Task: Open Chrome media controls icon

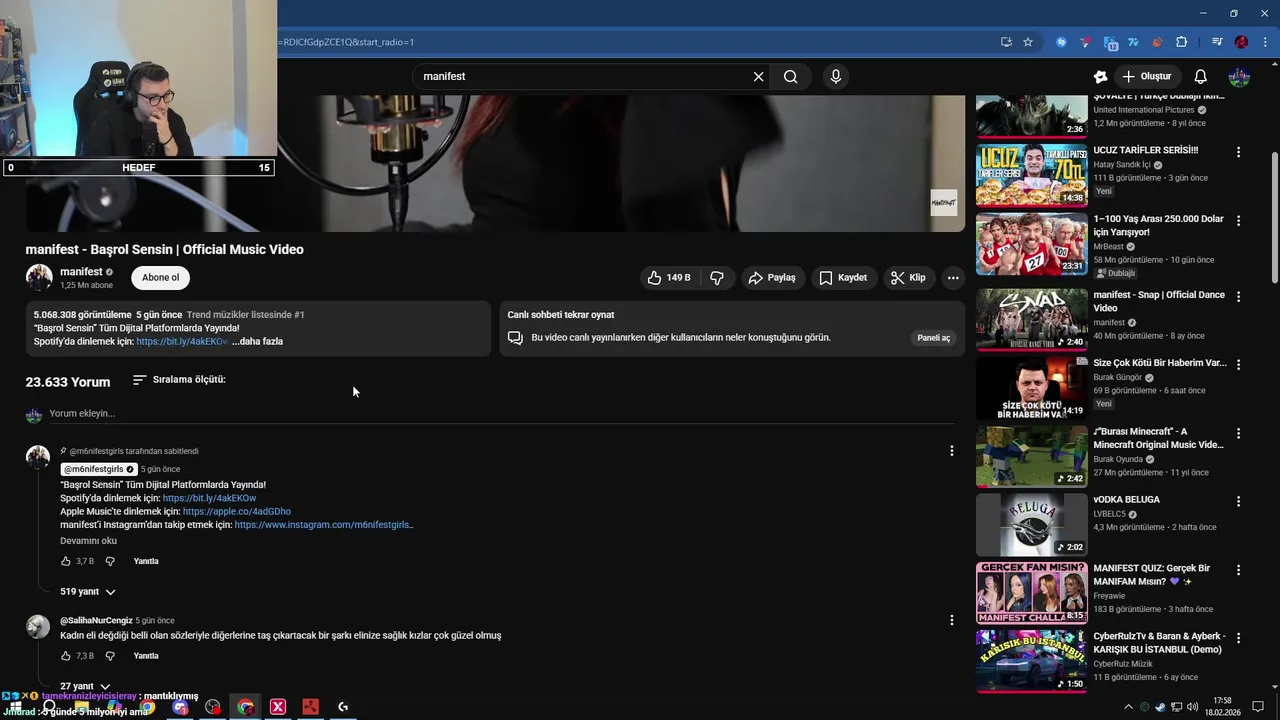Action: point(1217,42)
